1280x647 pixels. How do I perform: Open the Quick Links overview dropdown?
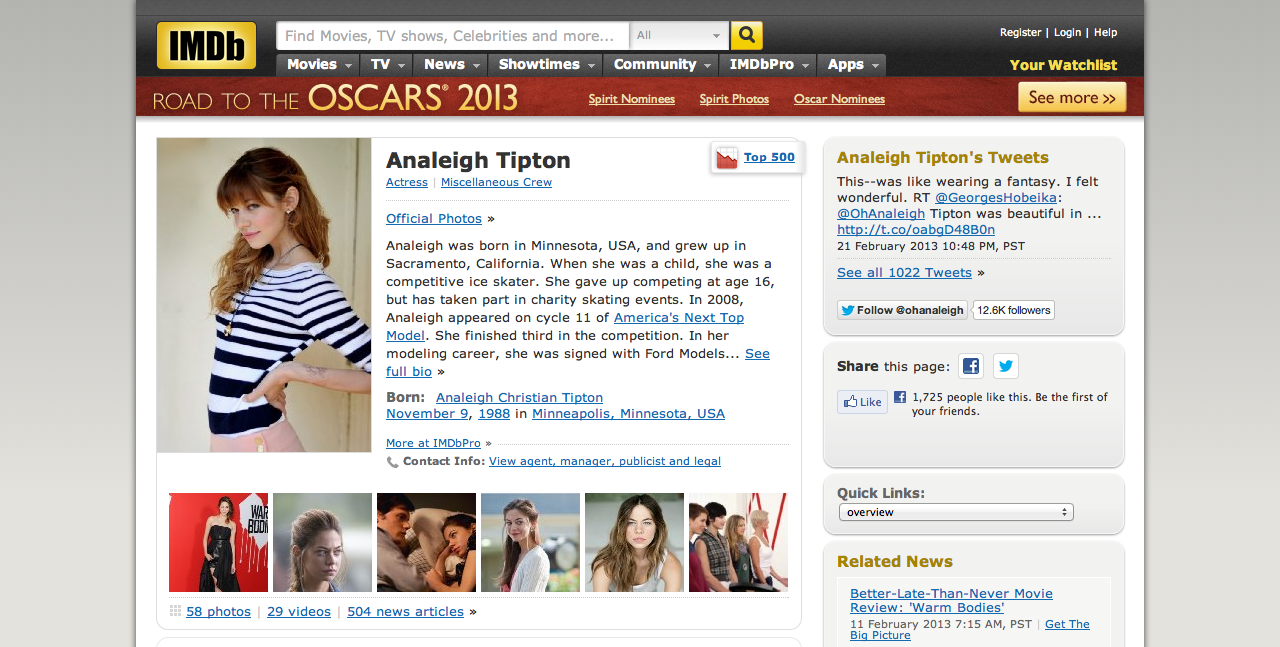pyautogui.click(x=956, y=512)
